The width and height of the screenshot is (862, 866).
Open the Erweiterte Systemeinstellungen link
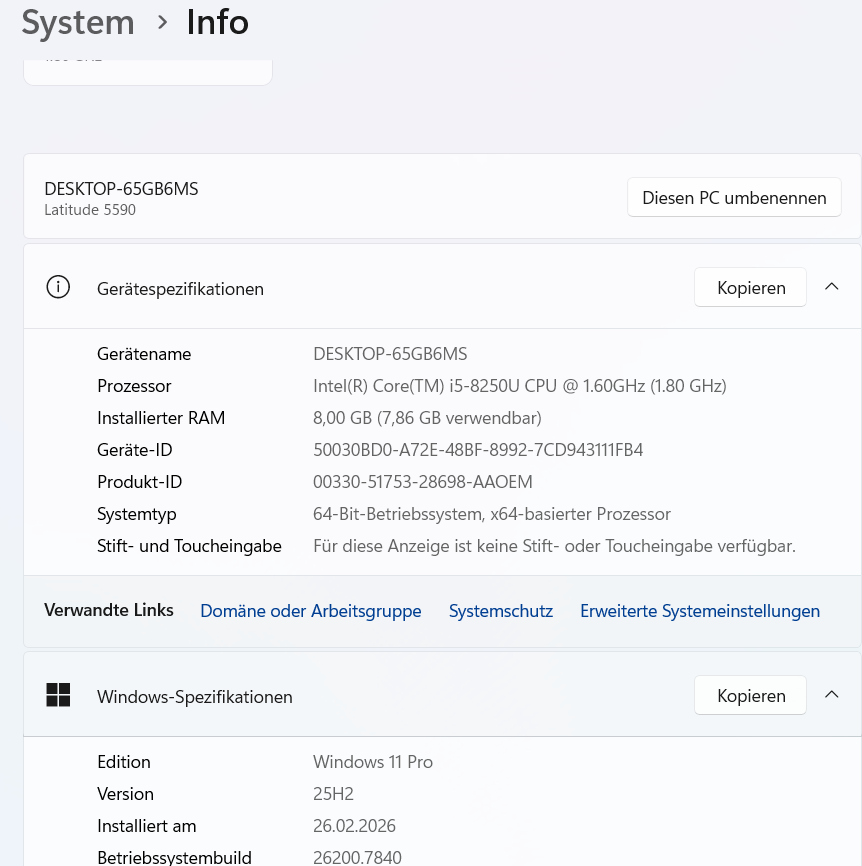[700, 611]
